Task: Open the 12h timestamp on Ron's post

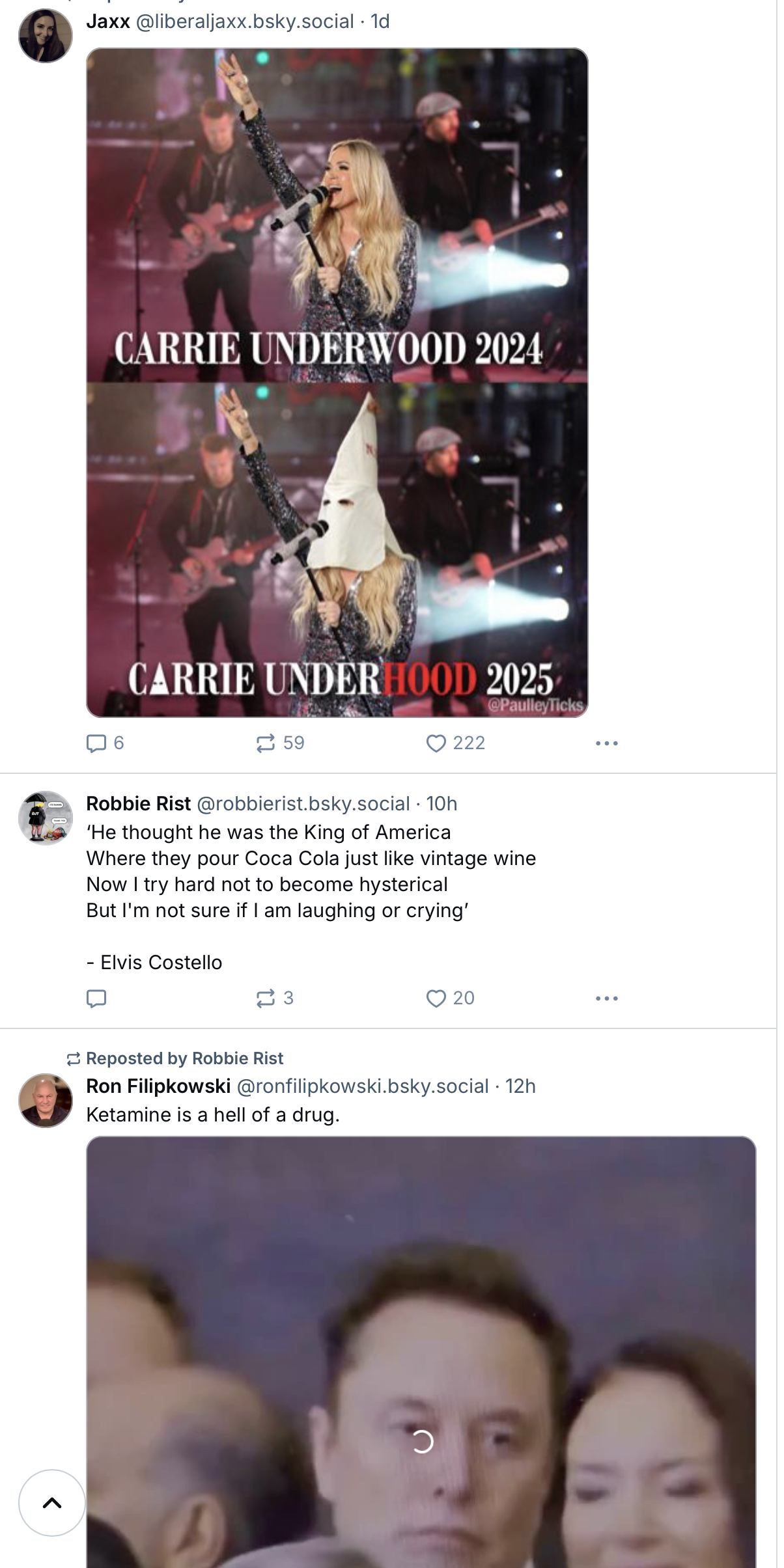Action: coord(521,1086)
